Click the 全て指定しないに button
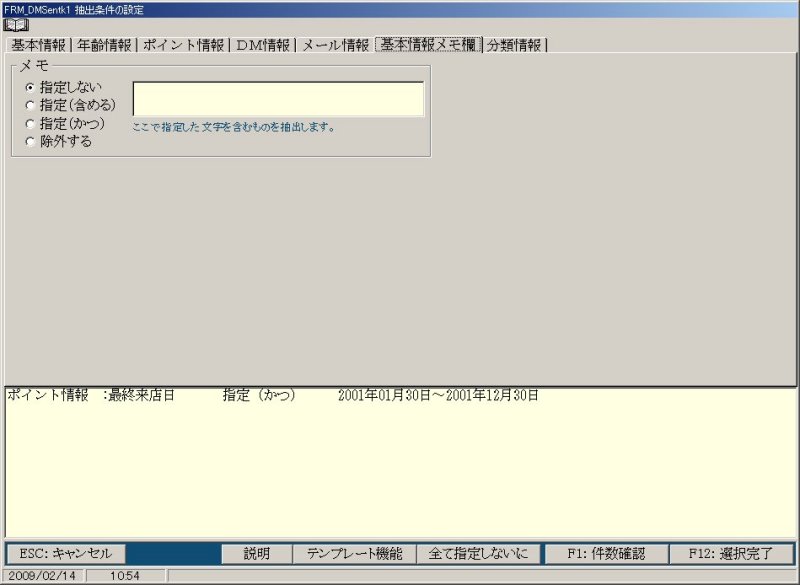The height and width of the screenshot is (585, 800). (x=479, y=553)
